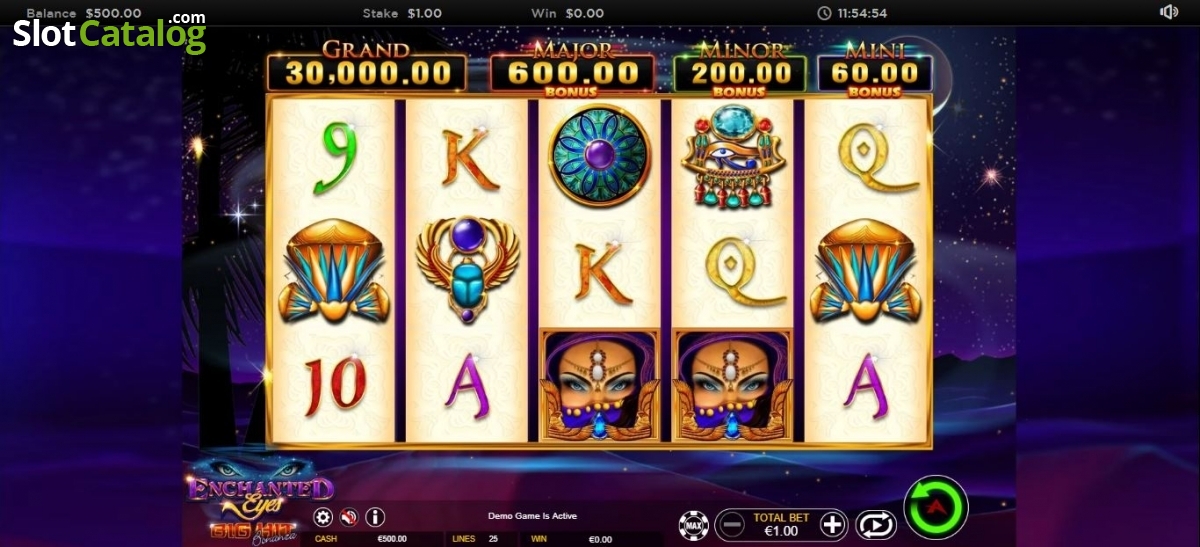Select the Major 600.00 bonus display
Screen dimensions: 1200x547
572,69
